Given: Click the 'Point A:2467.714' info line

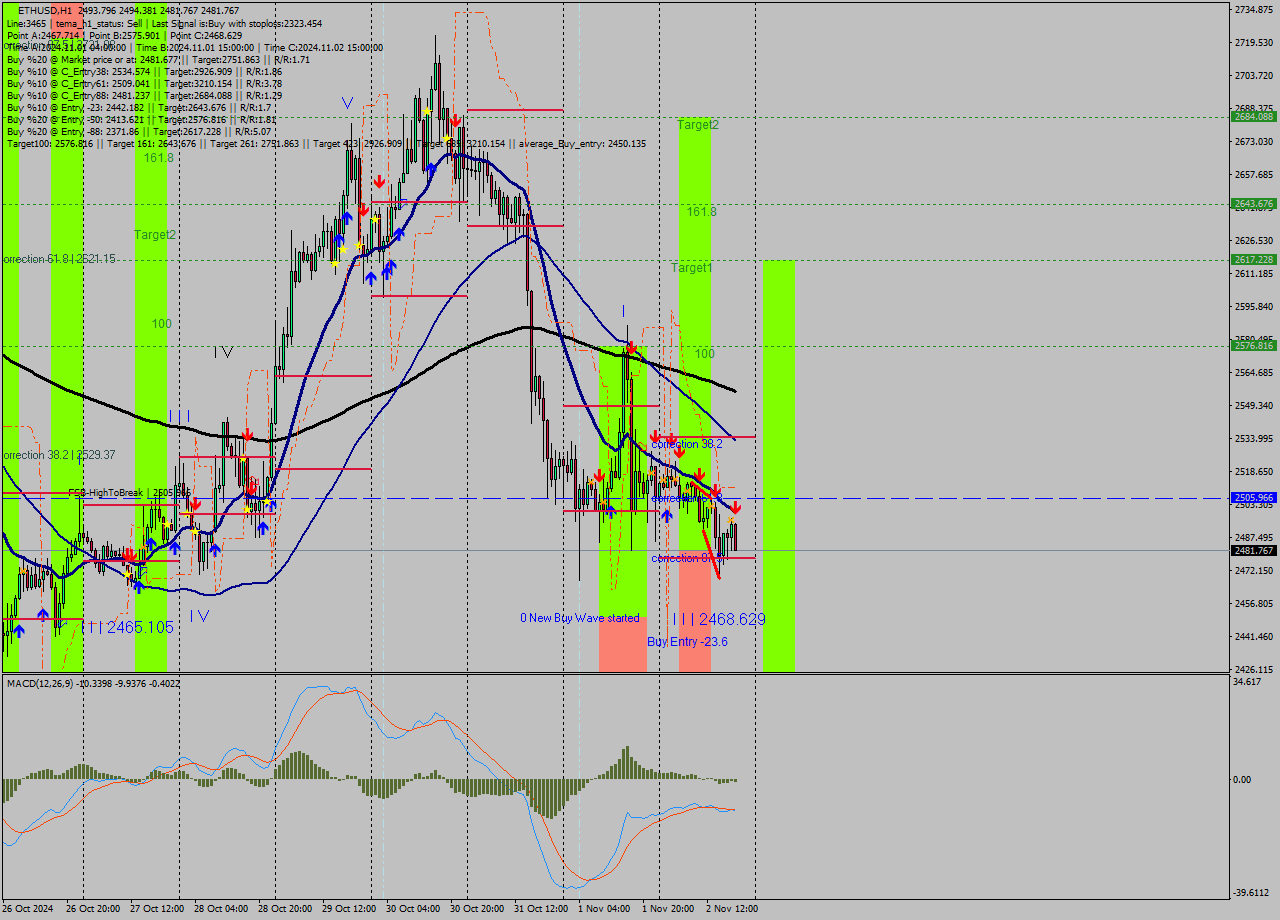Looking at the screenshot, I should 124,35.
